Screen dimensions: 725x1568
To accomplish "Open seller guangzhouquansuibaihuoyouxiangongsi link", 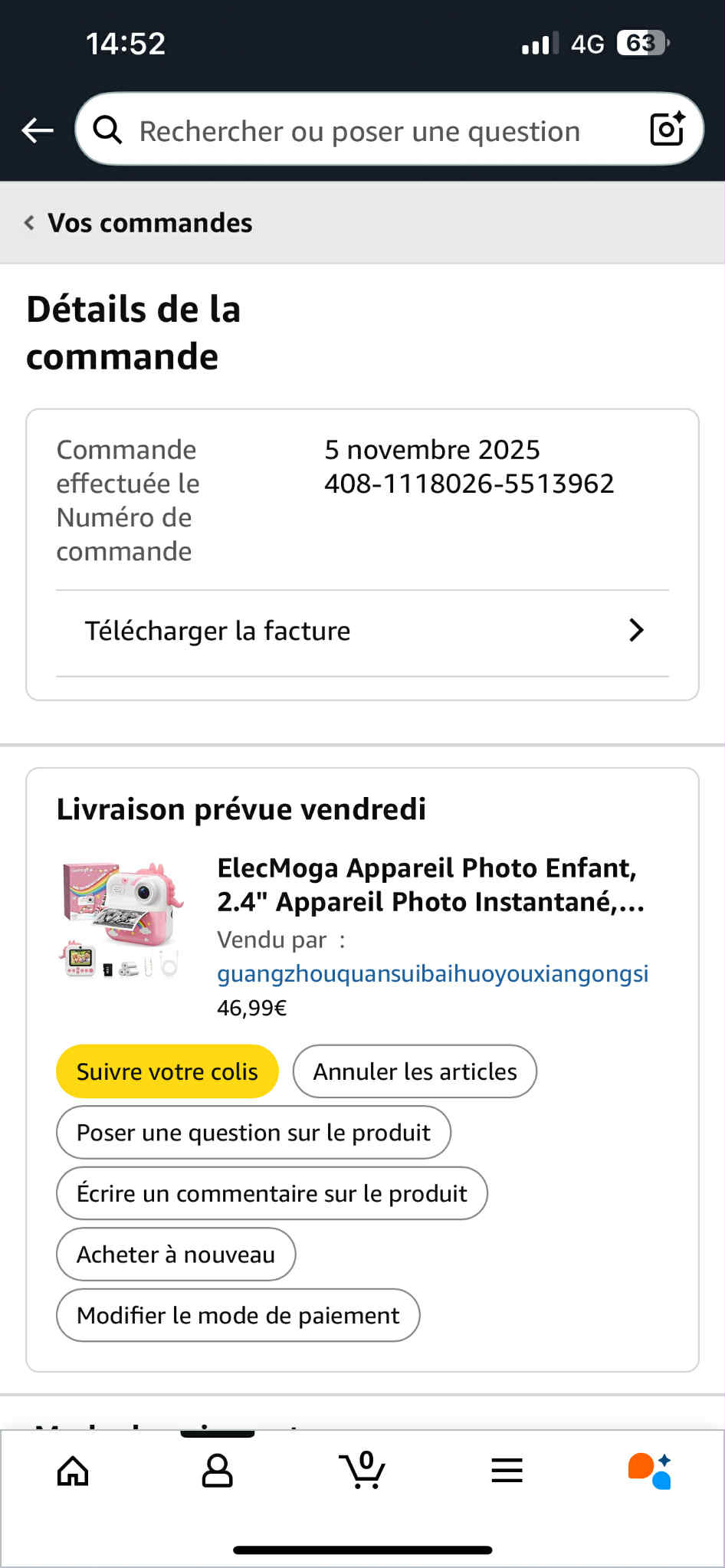I will click(x=432, y=973).
